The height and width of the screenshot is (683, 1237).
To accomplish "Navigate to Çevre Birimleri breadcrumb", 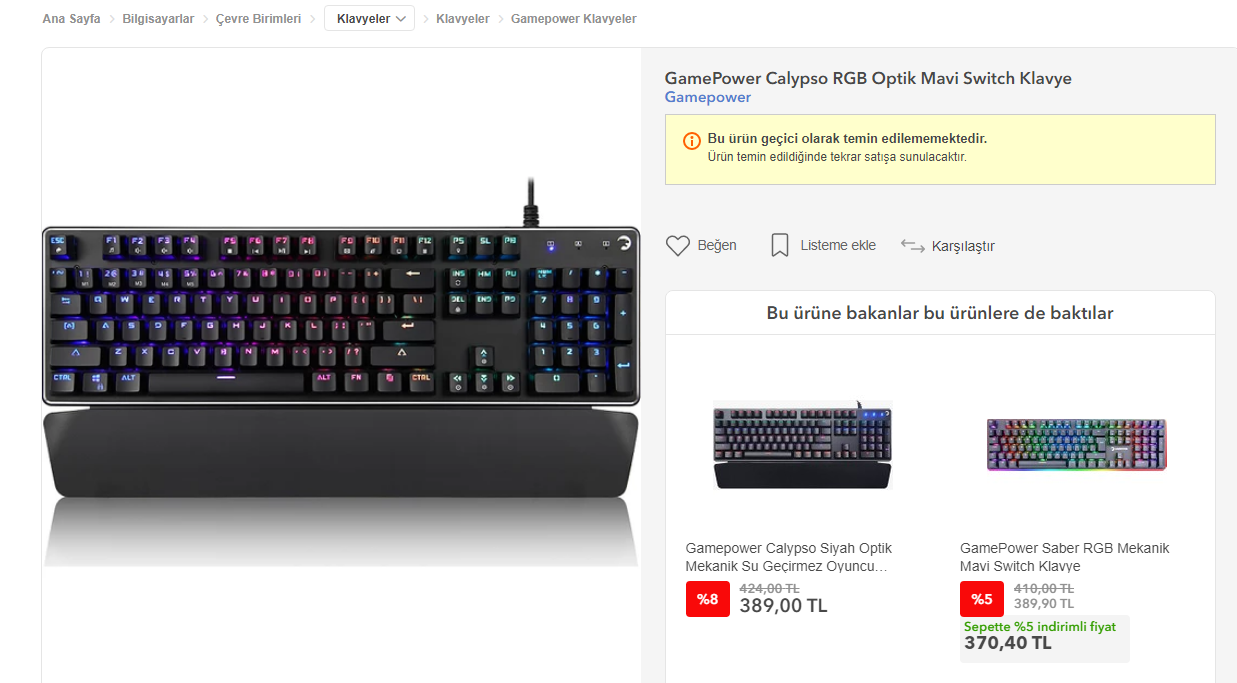I will (258, 19).
